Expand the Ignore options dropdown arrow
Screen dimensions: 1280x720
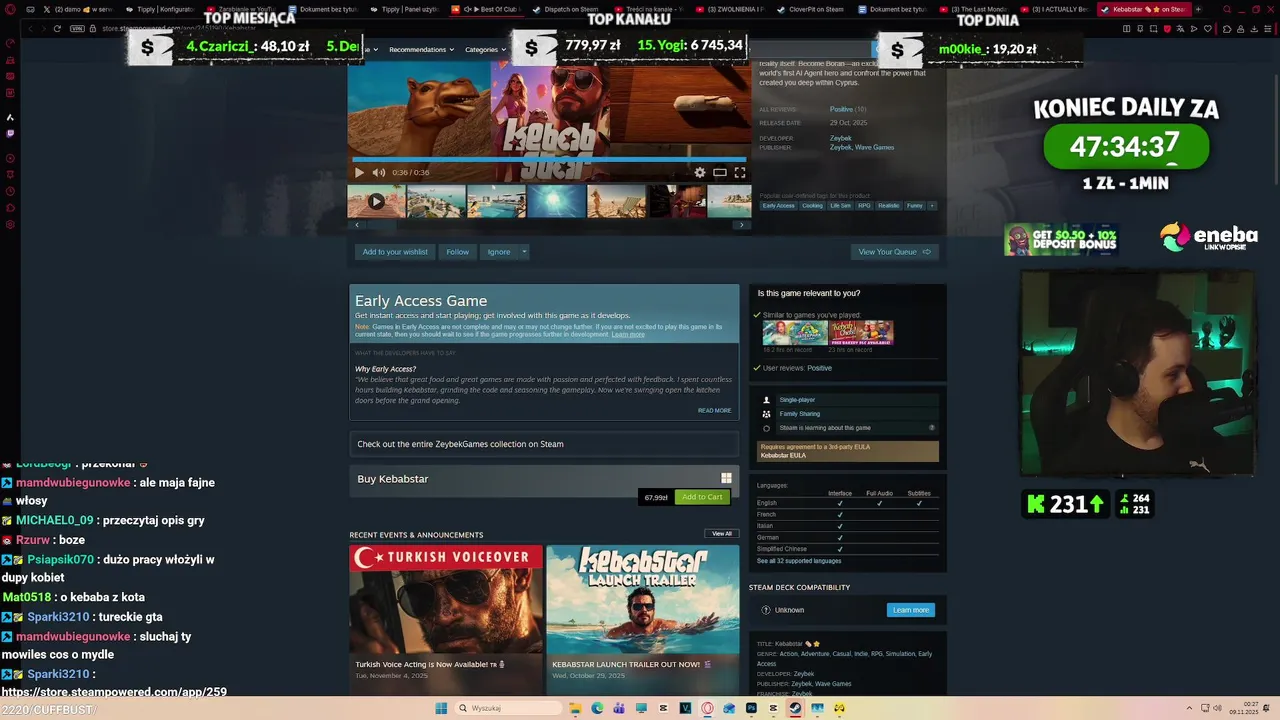[524, 252]
